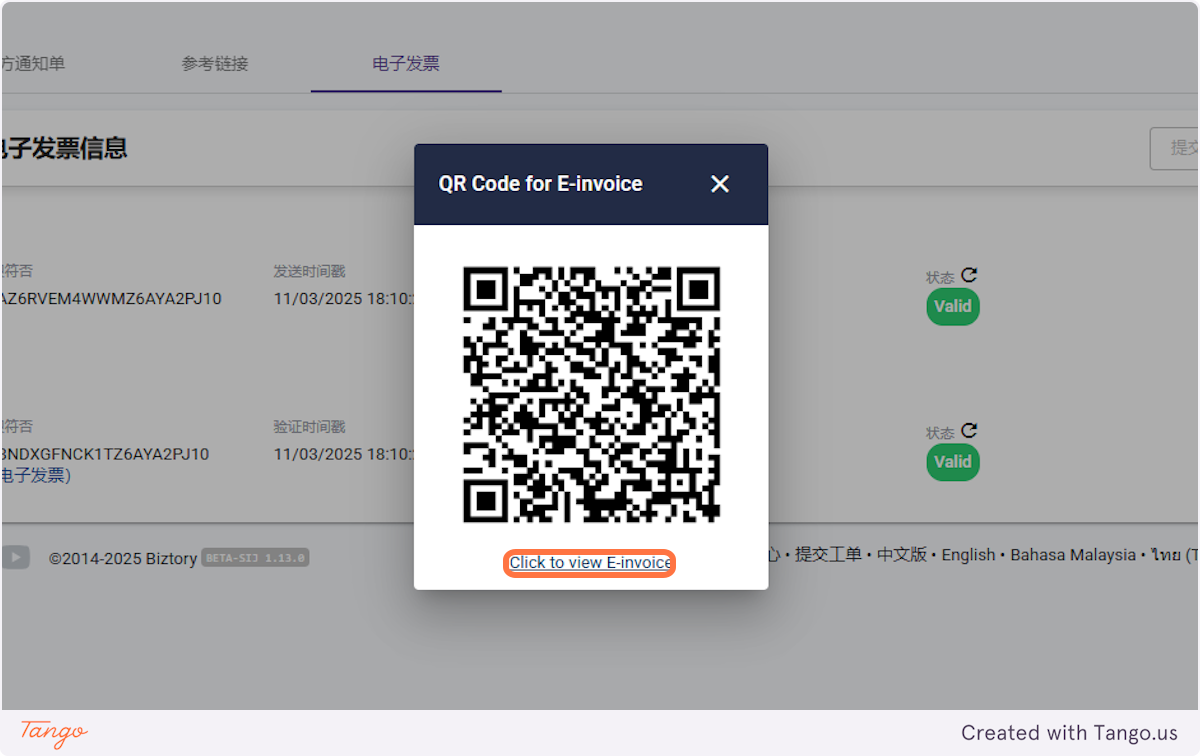This screenshot has height=756, width=1200.
Task: Refresh status icon beside the second 状态 label
Action: click(969, 431)
